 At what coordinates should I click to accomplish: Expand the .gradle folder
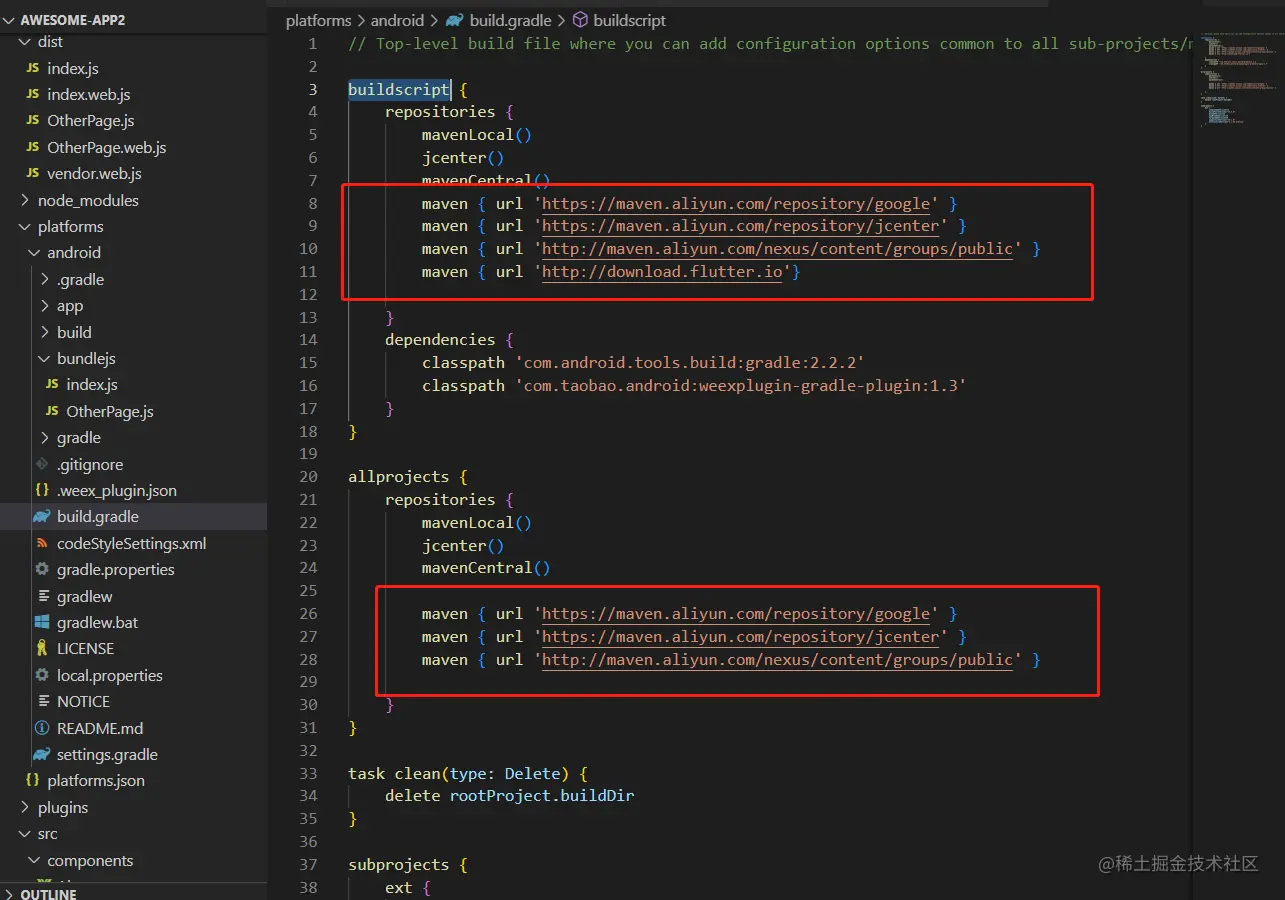(x=45, y=280)
